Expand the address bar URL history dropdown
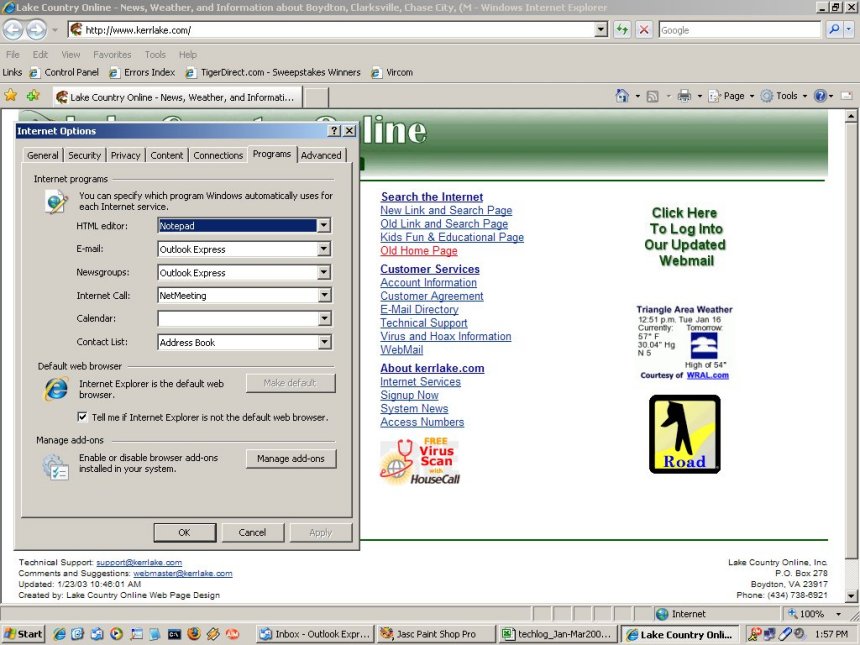Viewport: 860px width, 645px height. pos(601,30)
